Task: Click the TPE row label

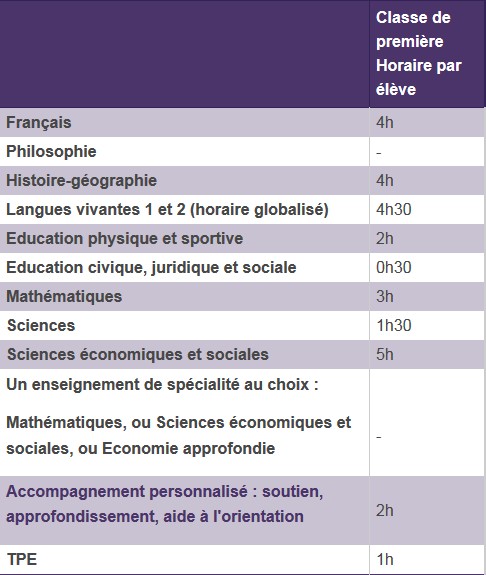Action: (22, 560)
